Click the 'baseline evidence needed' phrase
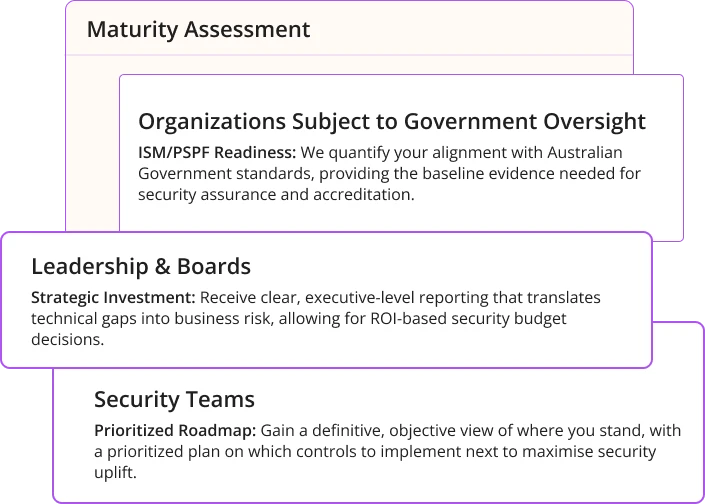Screen dimensions: 705x504 tap(536, 174)
